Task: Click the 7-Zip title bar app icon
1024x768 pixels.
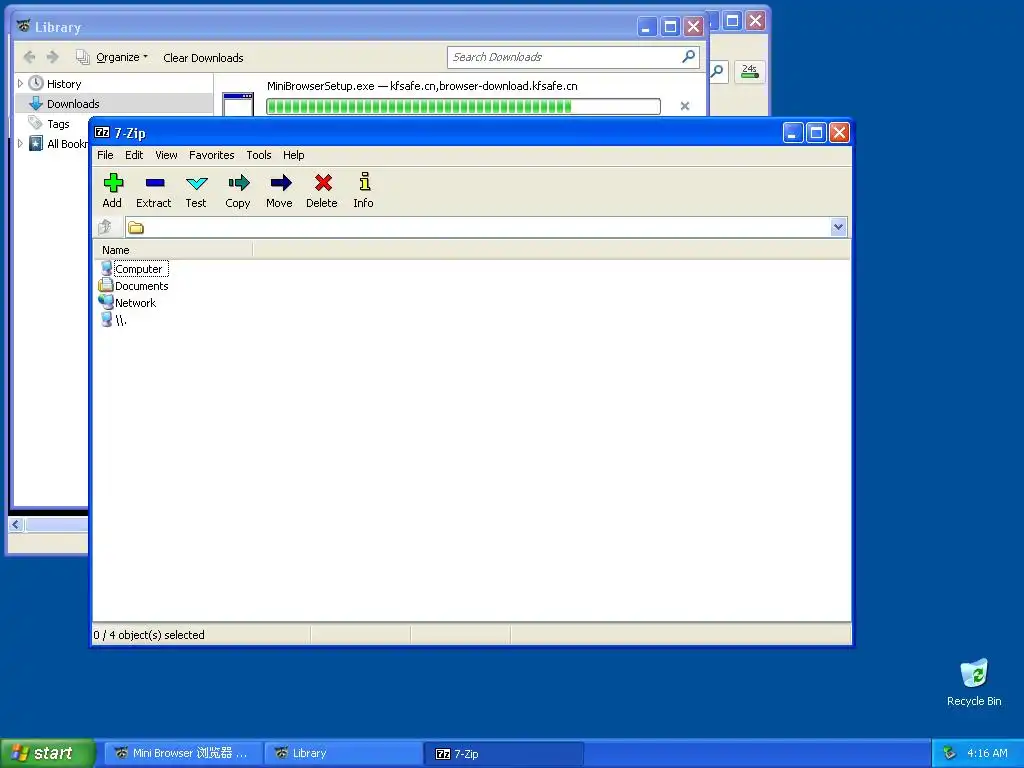Action: click(x=103, y=133)
